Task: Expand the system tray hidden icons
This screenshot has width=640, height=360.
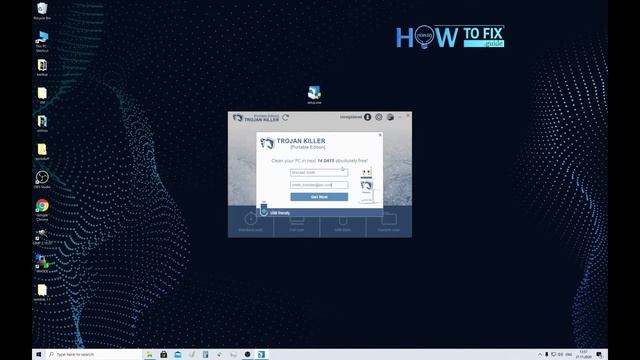Action: pyautogui.click(x=540, y=354)
